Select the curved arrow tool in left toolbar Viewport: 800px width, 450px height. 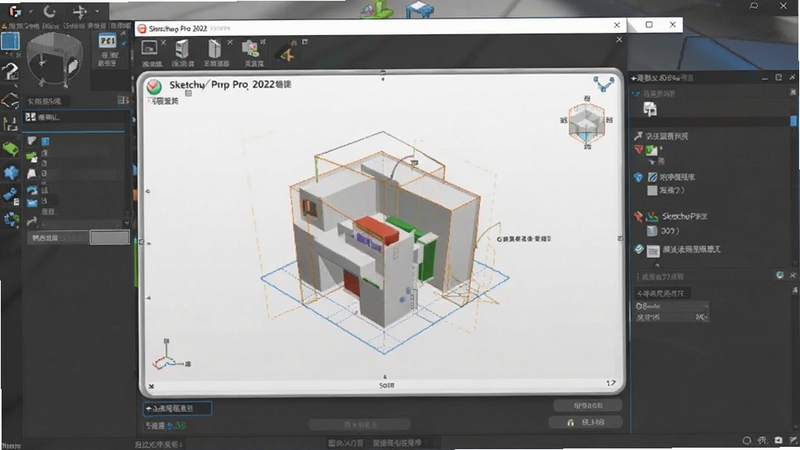coord(10,71)
